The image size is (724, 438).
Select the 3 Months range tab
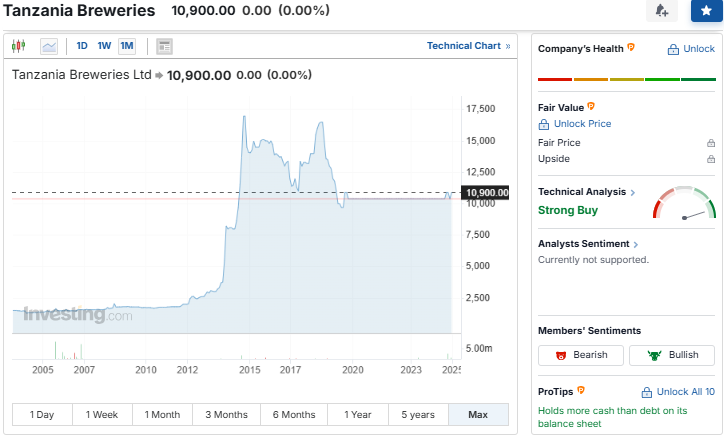click(226, 414)
